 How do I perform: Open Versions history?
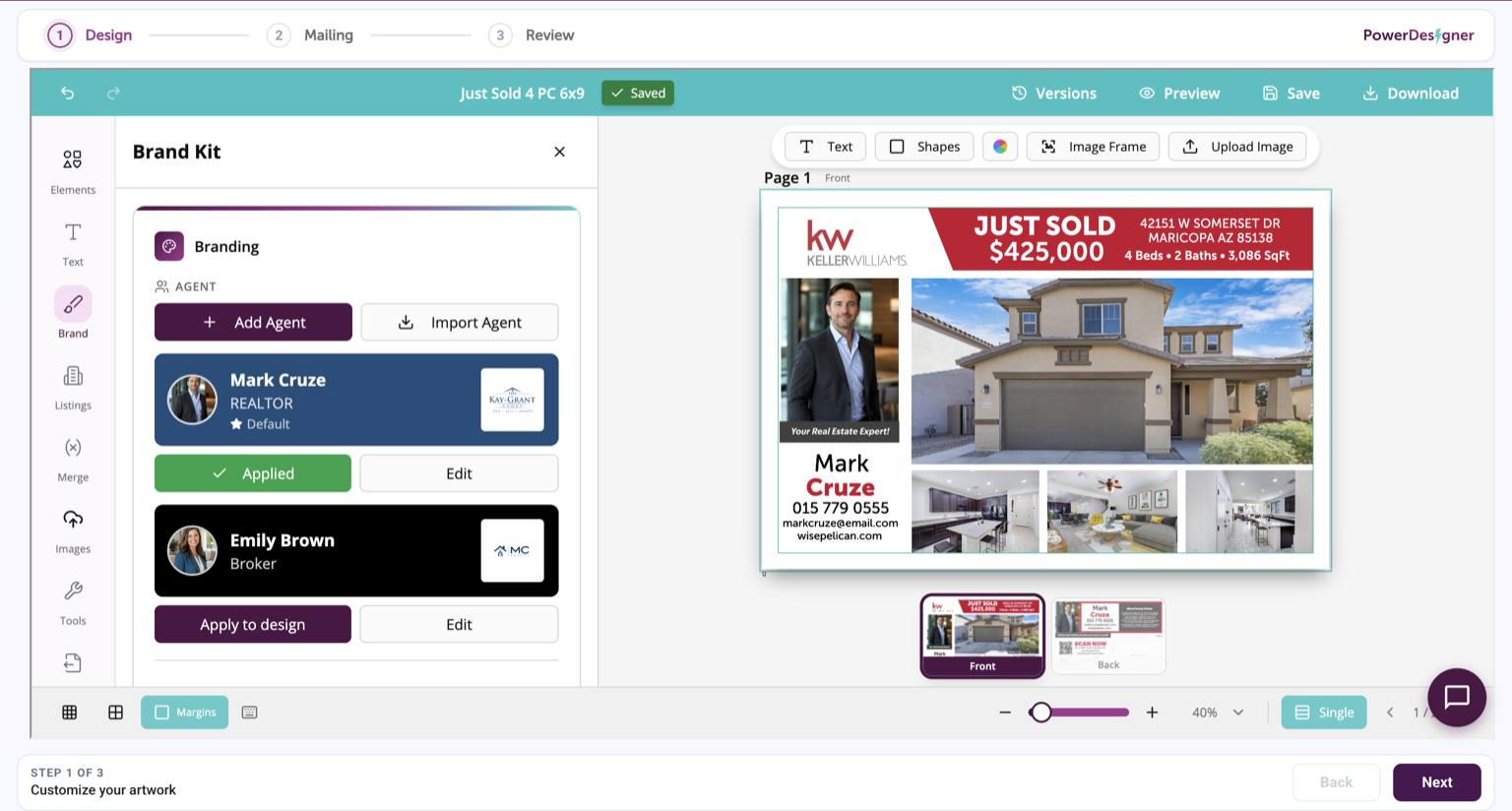click(1053, 94)
